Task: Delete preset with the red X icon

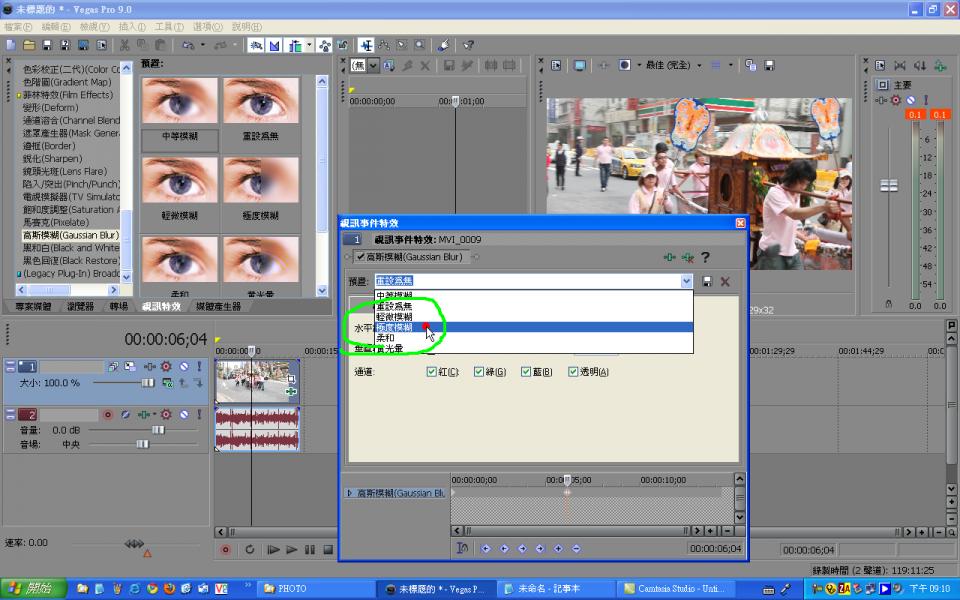Action: coord(725,282)
